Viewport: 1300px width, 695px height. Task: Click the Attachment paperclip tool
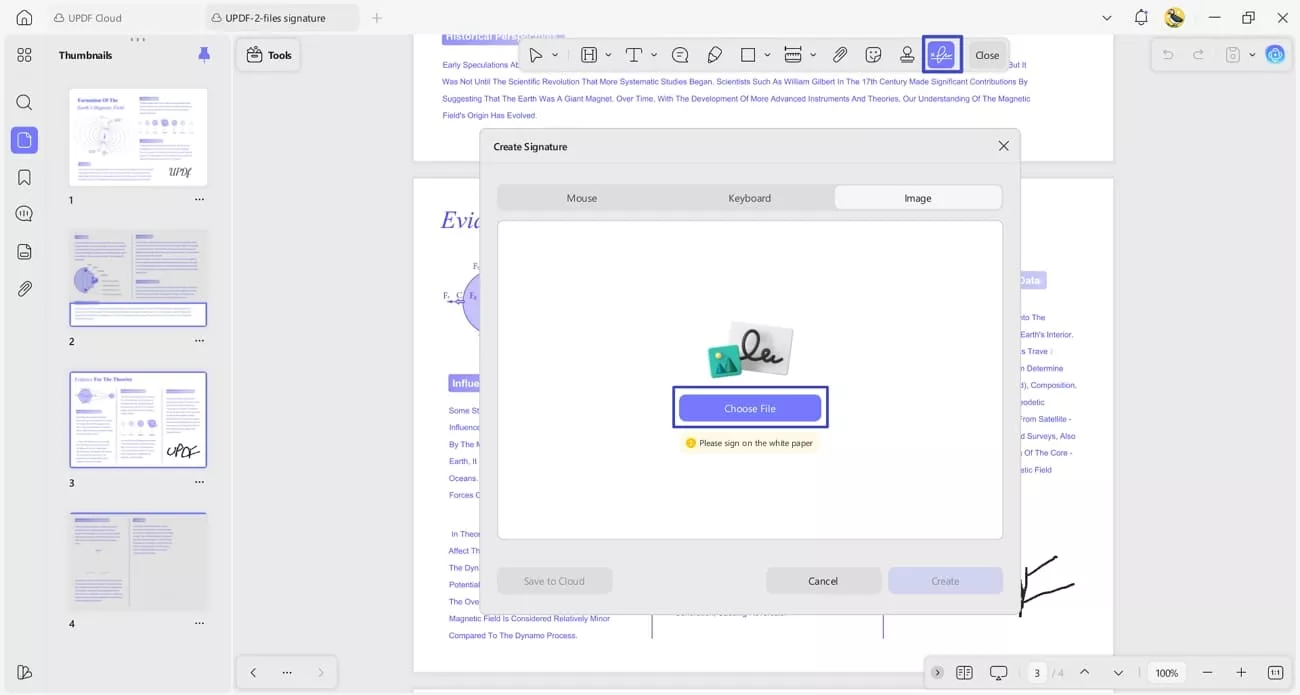(840, 55)
